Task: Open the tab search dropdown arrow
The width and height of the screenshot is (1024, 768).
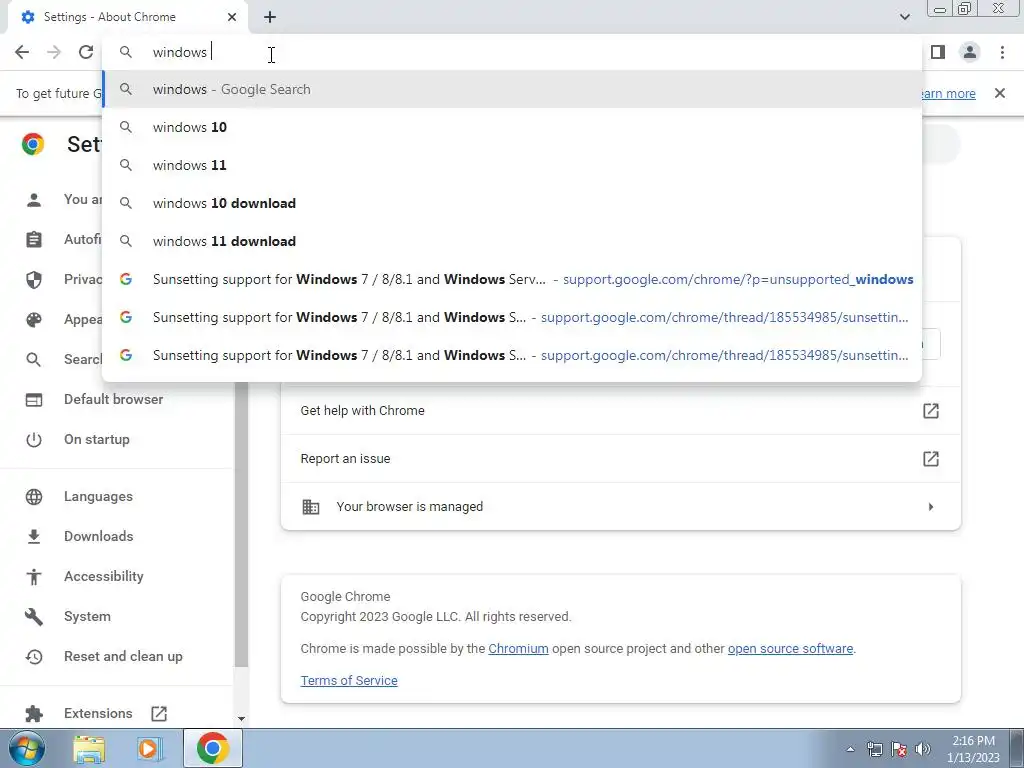Action: tap(904, 17)
